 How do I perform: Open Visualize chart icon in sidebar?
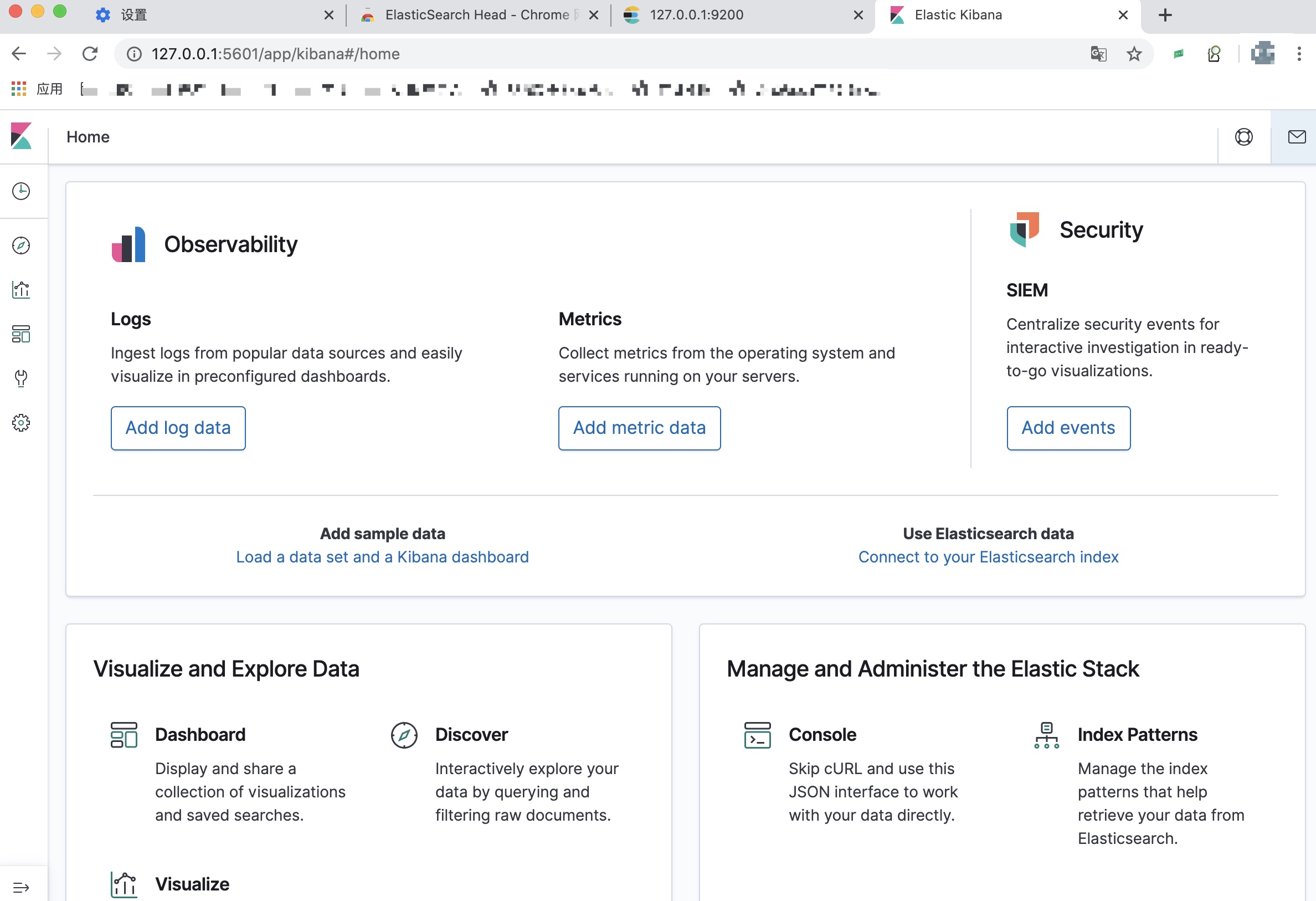[21, 290]
